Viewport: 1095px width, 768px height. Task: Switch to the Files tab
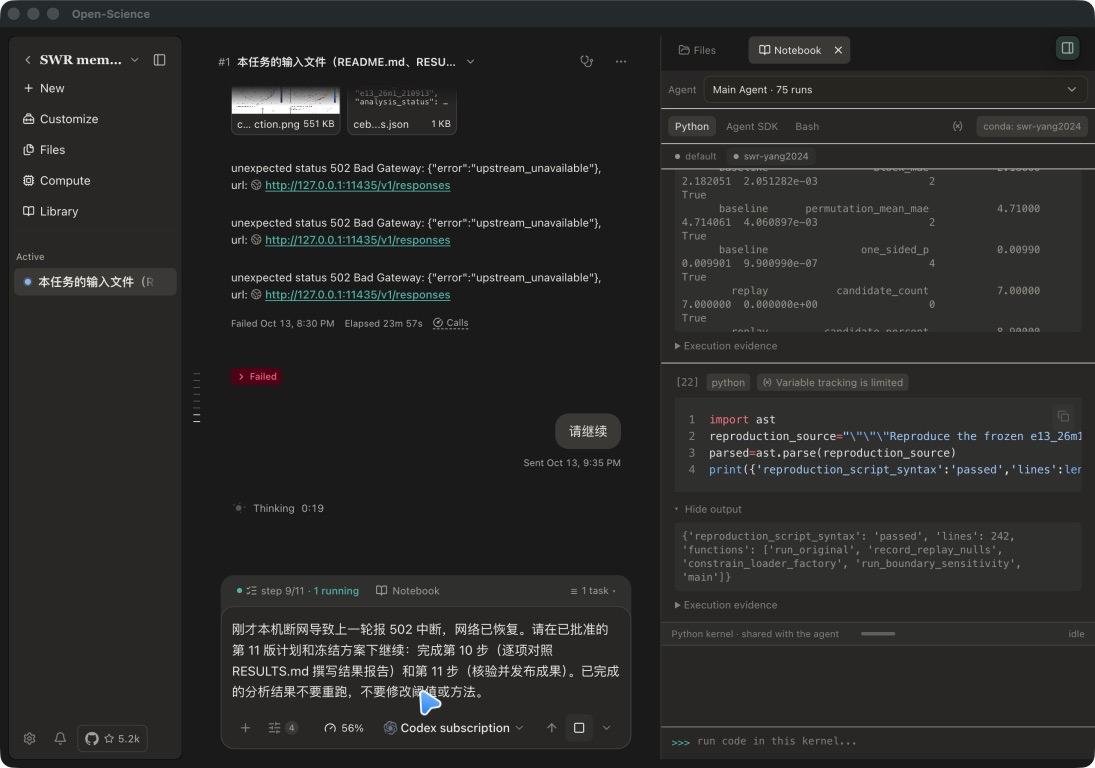click(697, 50)
